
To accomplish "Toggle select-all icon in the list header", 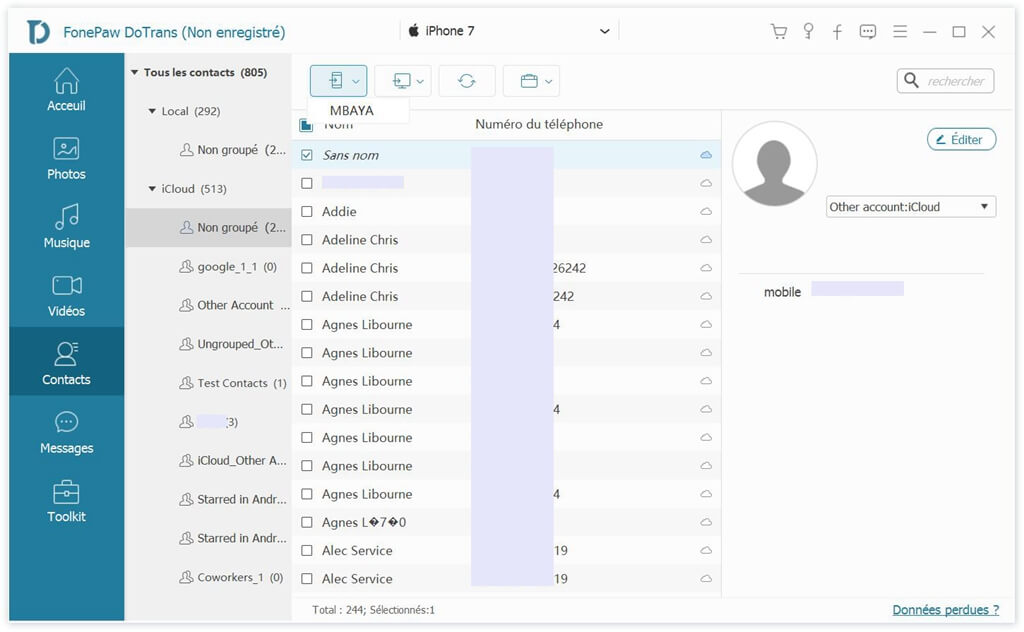I will pos(306,125).
